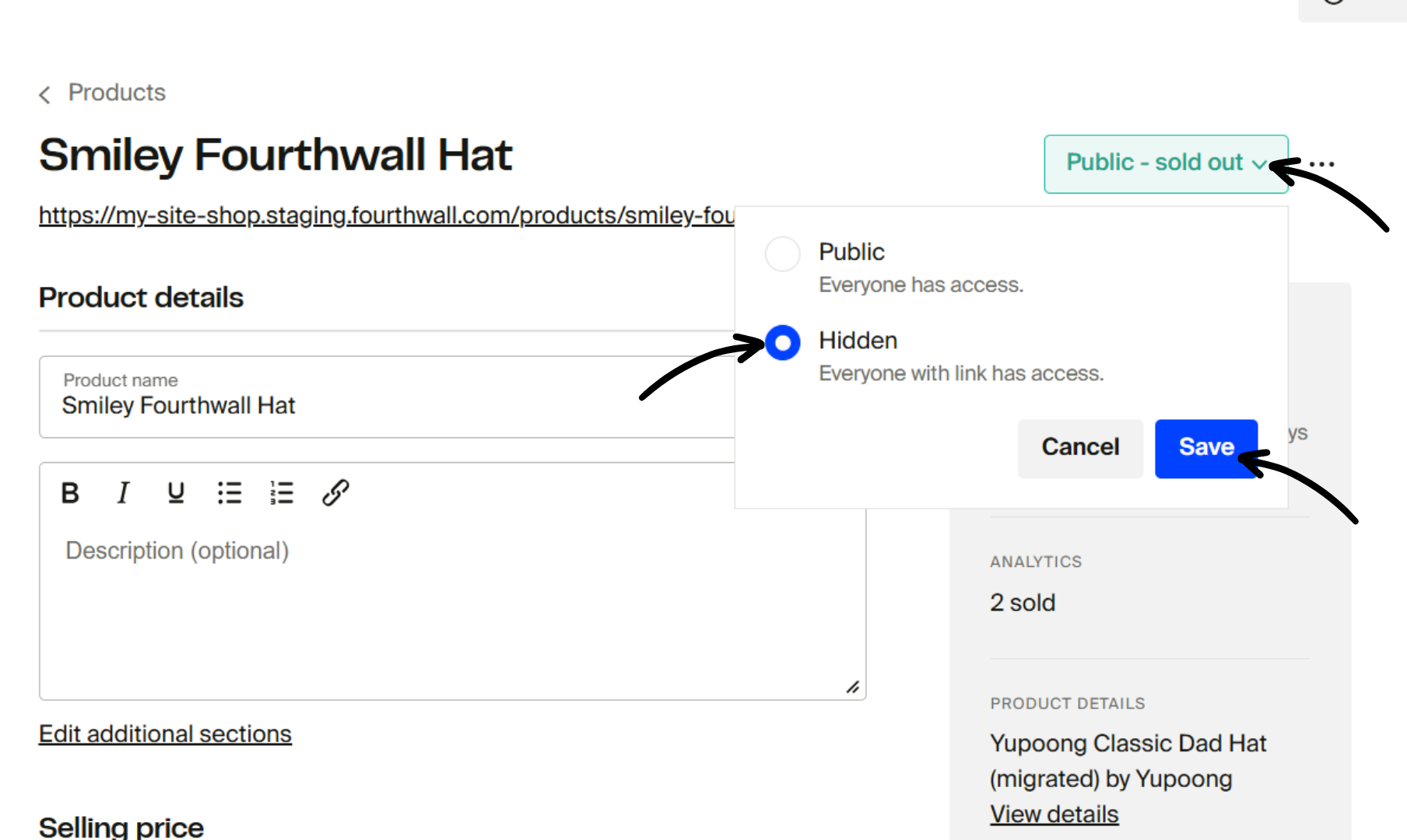Apply underline formatting
Viewport: 1407px width, 840px height.
(x=176, y=492)
